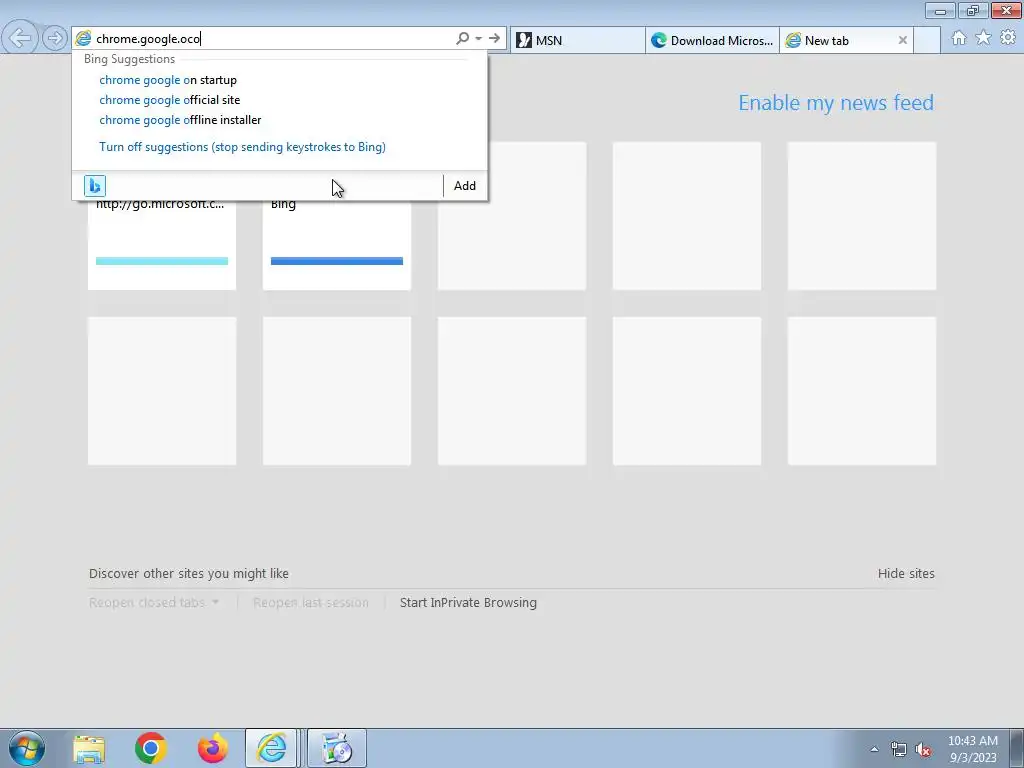This screenshot has height=768, width=1024.
Task: Click the browser Forward arrow button
Action: click(x=55, y=38)
